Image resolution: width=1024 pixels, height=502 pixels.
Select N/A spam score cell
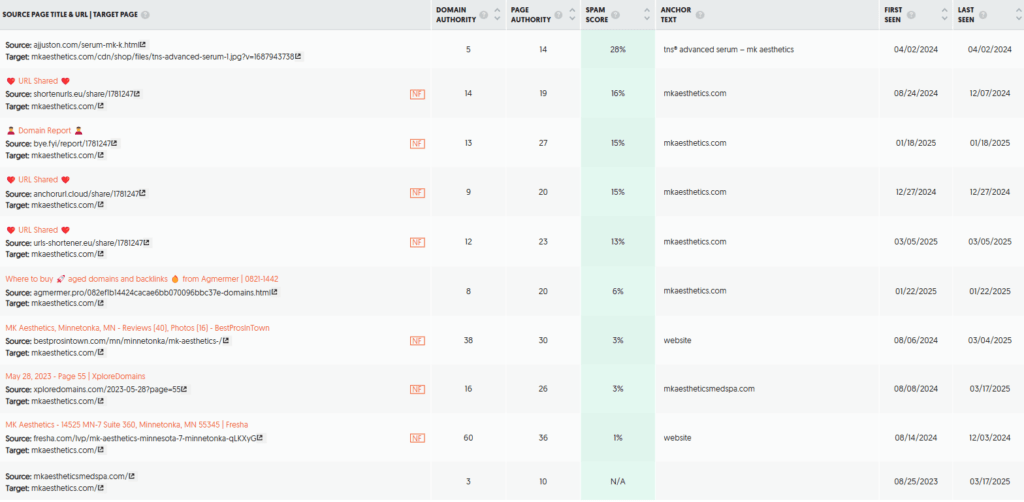coord(617,482)
